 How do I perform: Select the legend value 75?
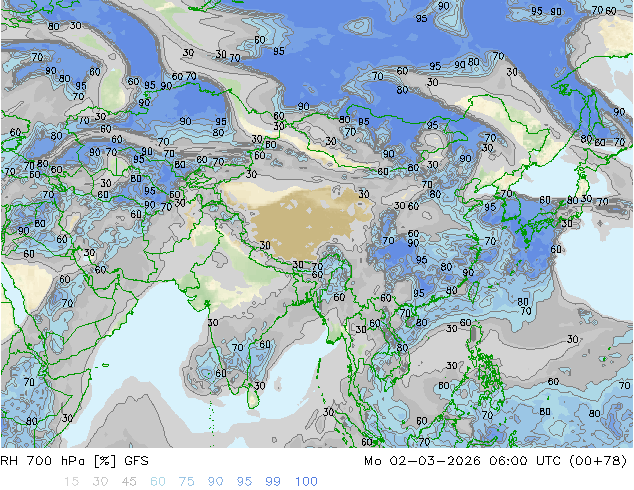(x=186, y=482)
